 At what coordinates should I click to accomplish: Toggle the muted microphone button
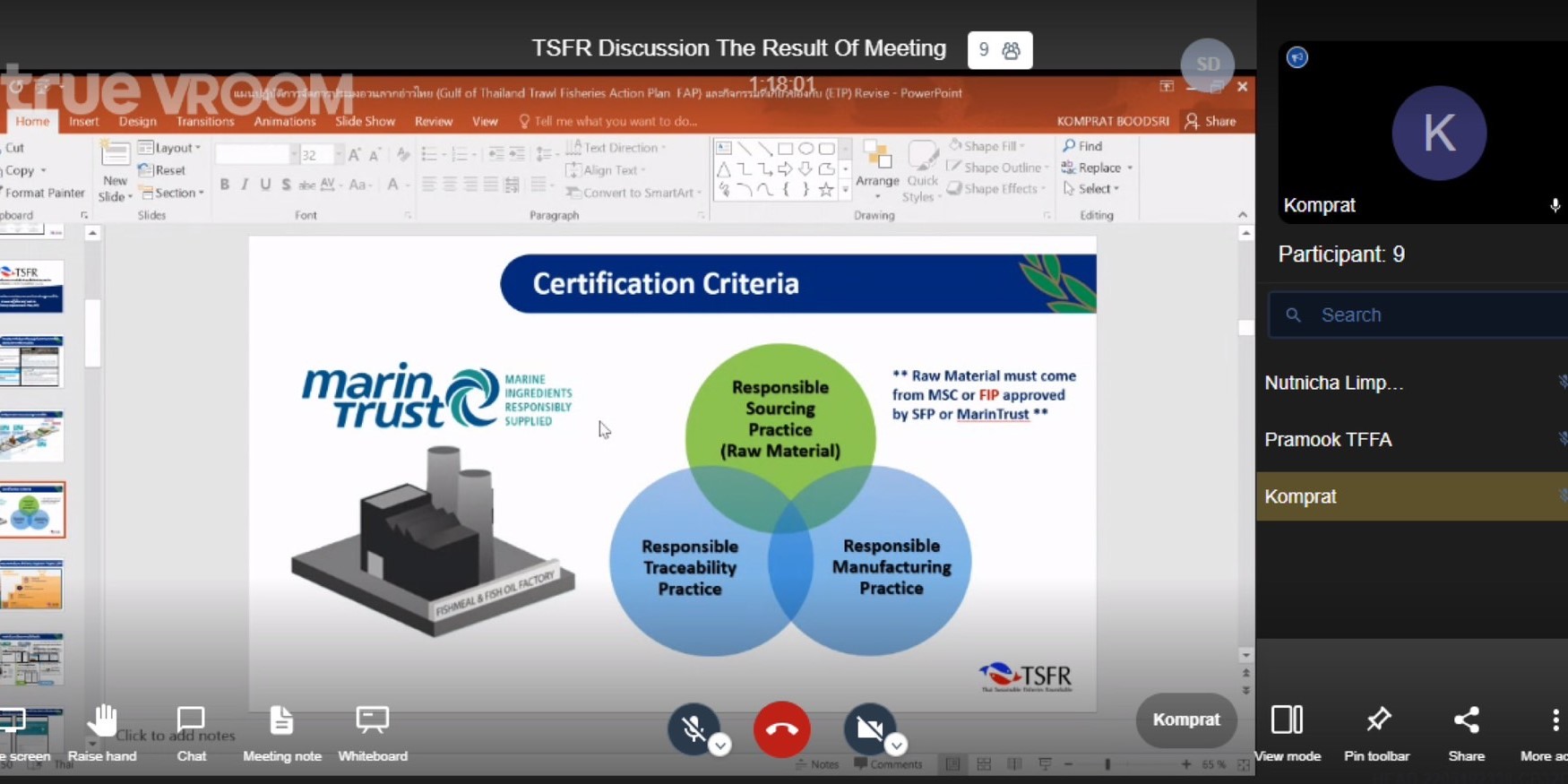(x=692, y=729)
